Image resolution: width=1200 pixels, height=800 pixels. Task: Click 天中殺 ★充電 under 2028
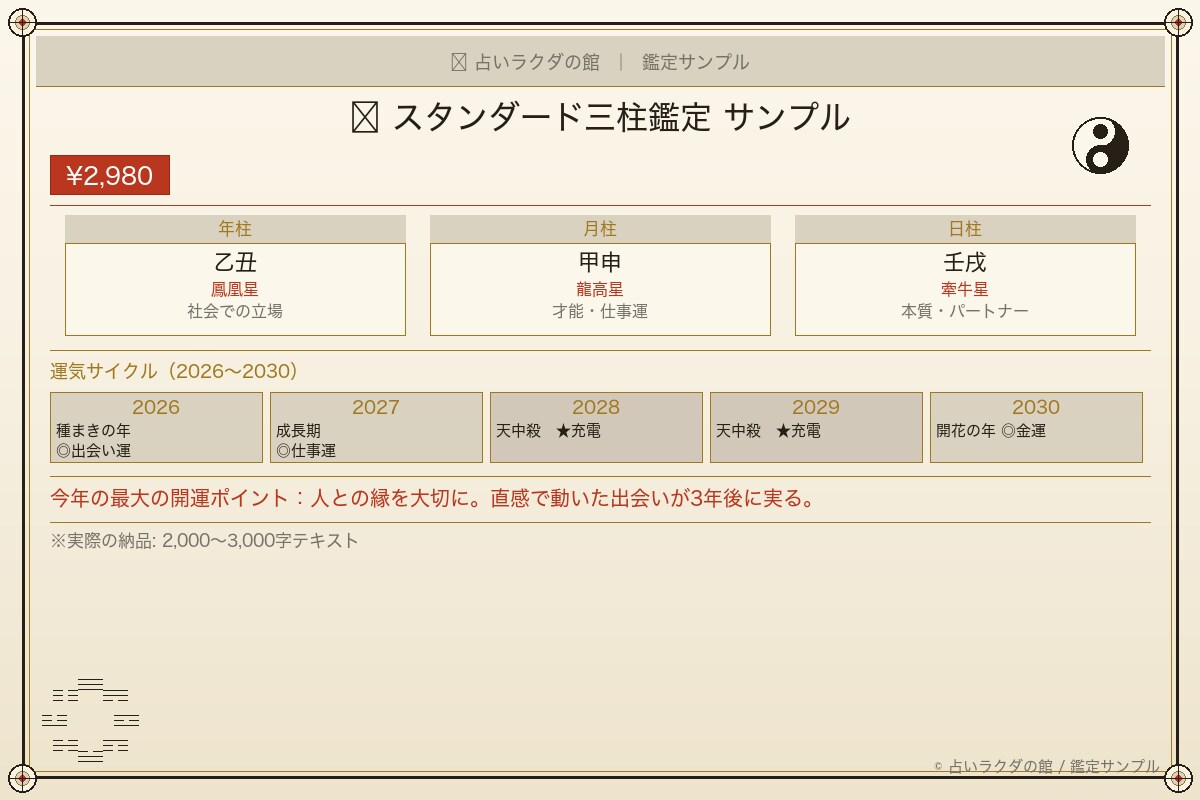(548, 431)
